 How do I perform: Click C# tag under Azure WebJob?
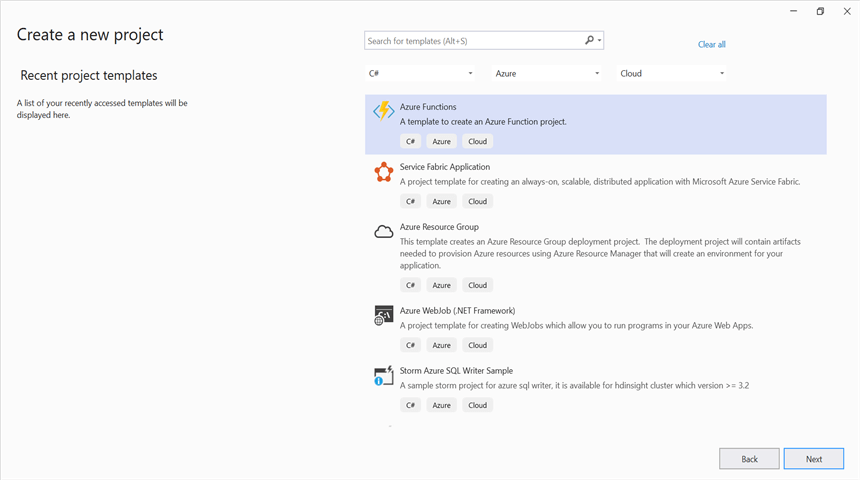[410, 345]
